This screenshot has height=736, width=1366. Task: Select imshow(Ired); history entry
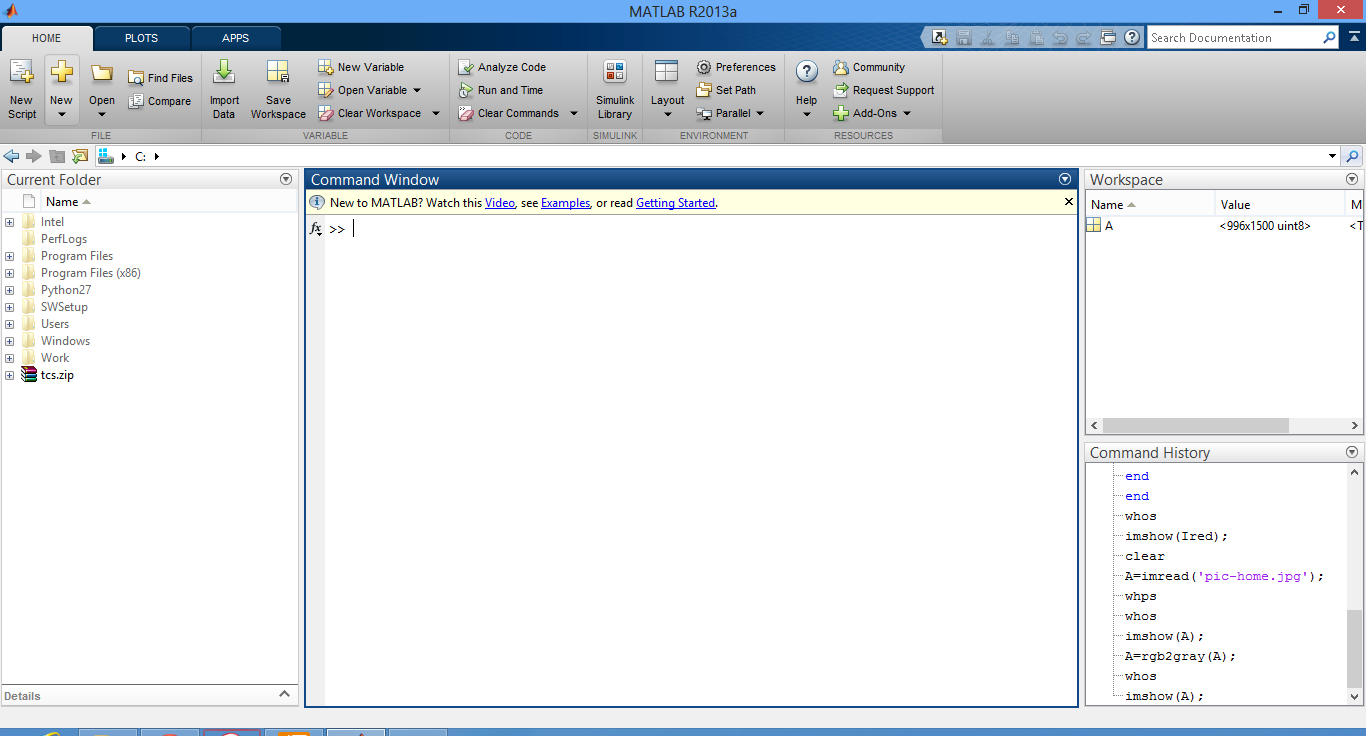[x=1176, y=536]
